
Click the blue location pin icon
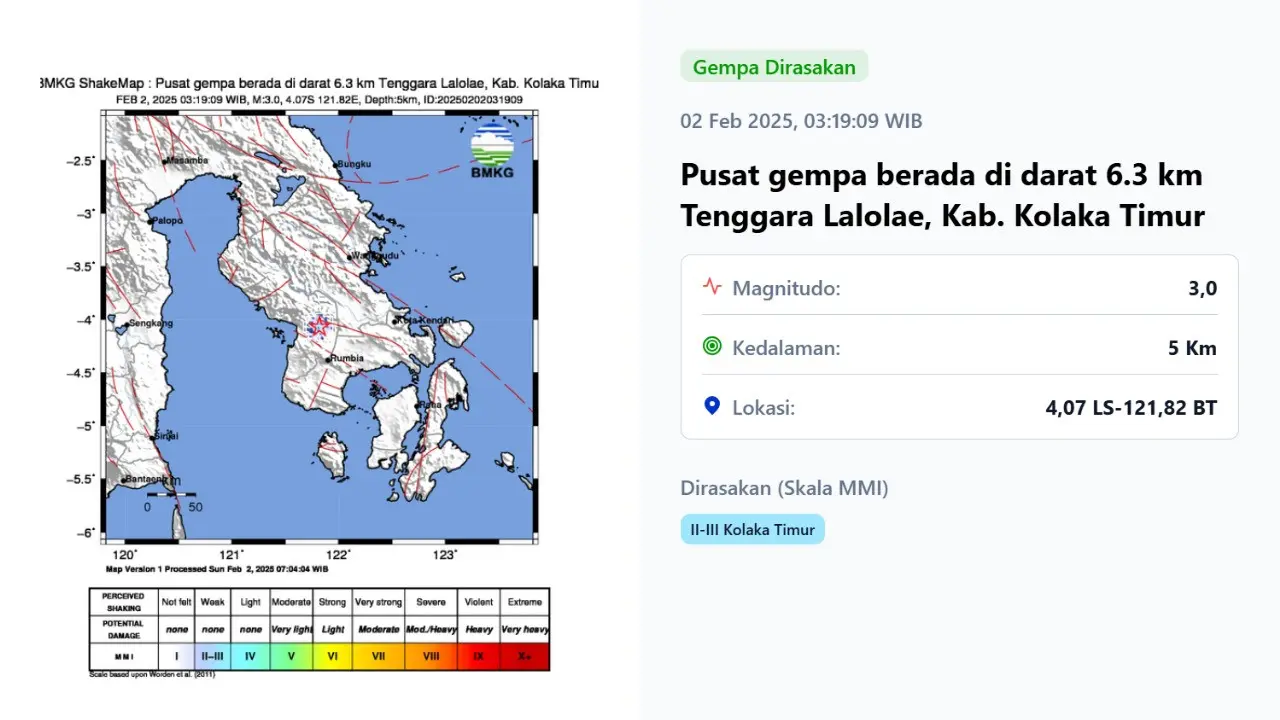712,406
